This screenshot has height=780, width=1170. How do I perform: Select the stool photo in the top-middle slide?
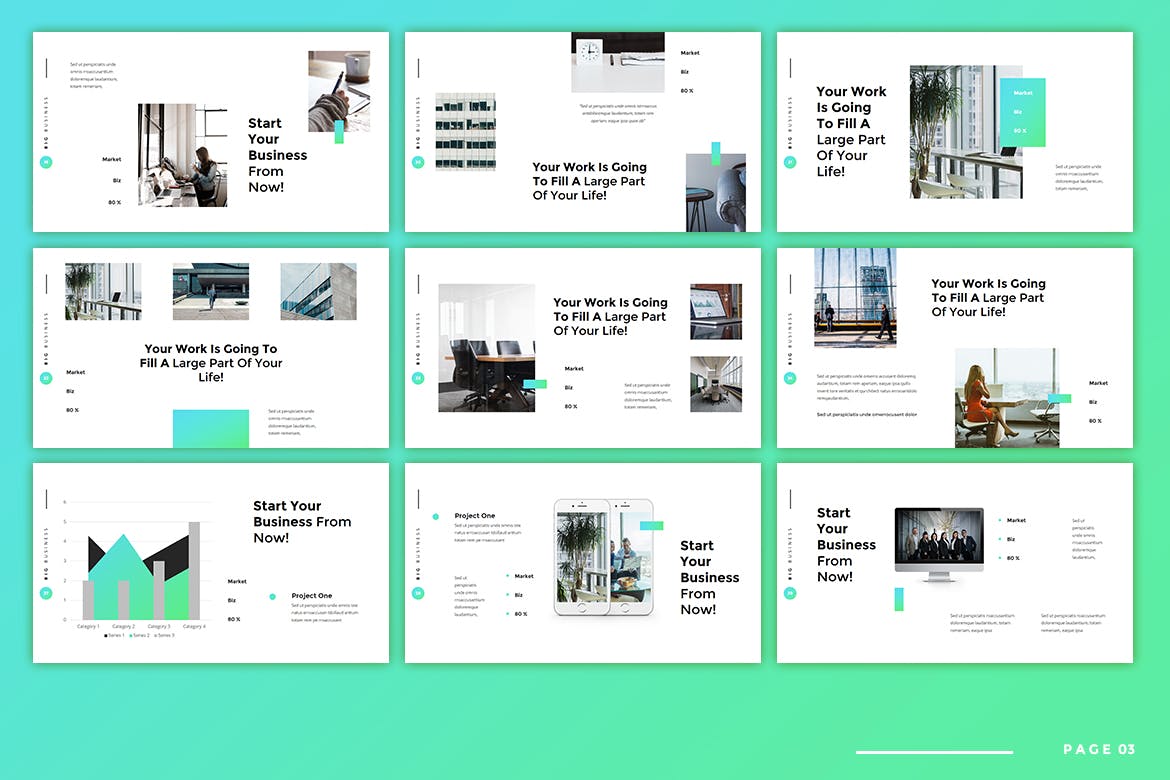[715, 193]
